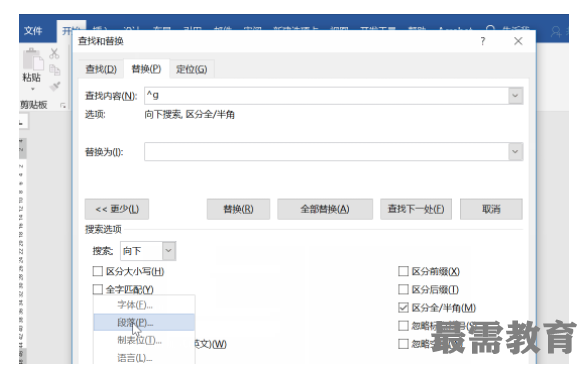Toggle the 全字匹配(Y) checkbox
The height and width of the screenshot is (377, 583).
pyautogui.click(x=97, y=289)
